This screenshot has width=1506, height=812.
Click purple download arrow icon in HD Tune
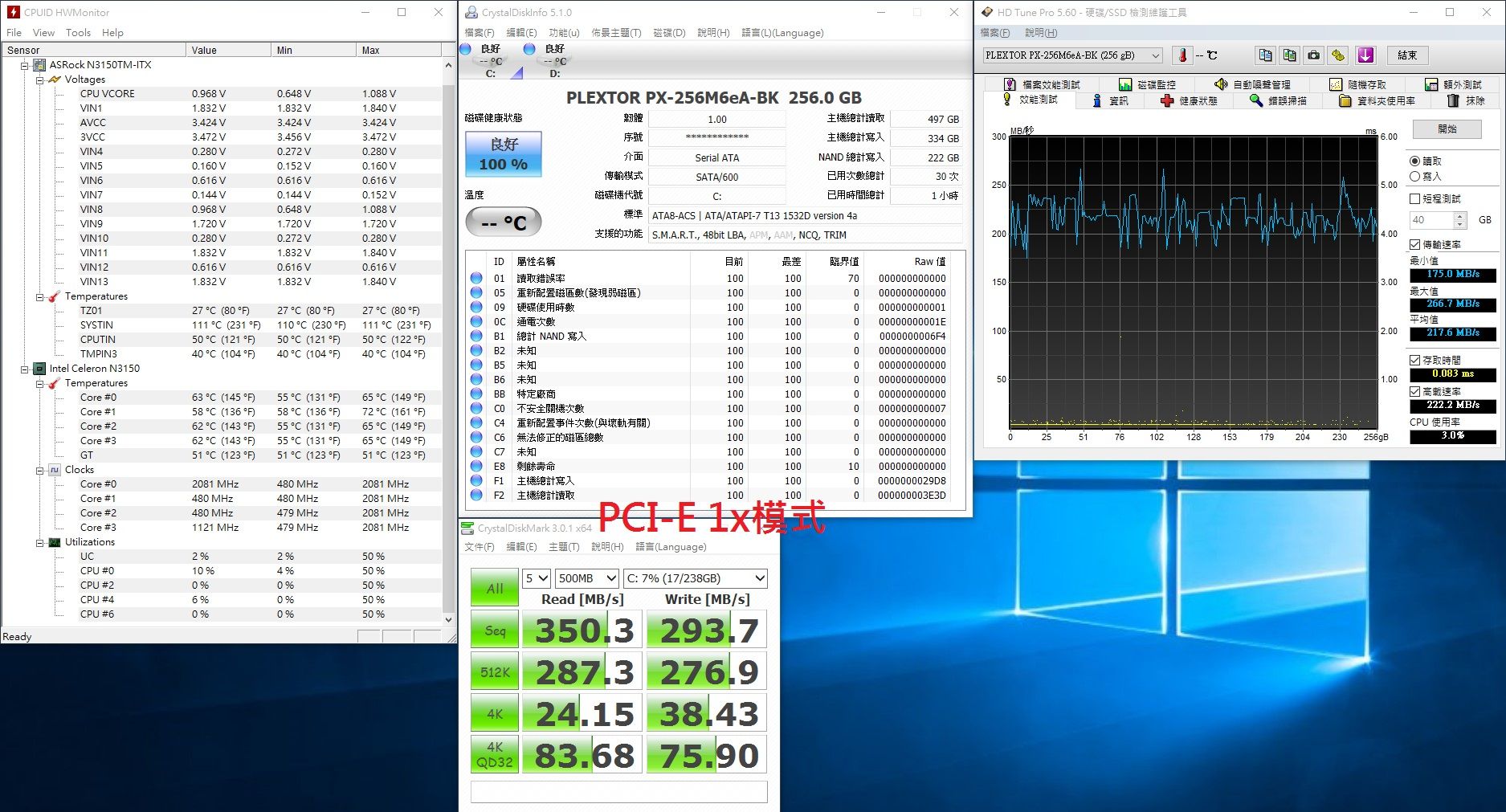[1365, 55]
